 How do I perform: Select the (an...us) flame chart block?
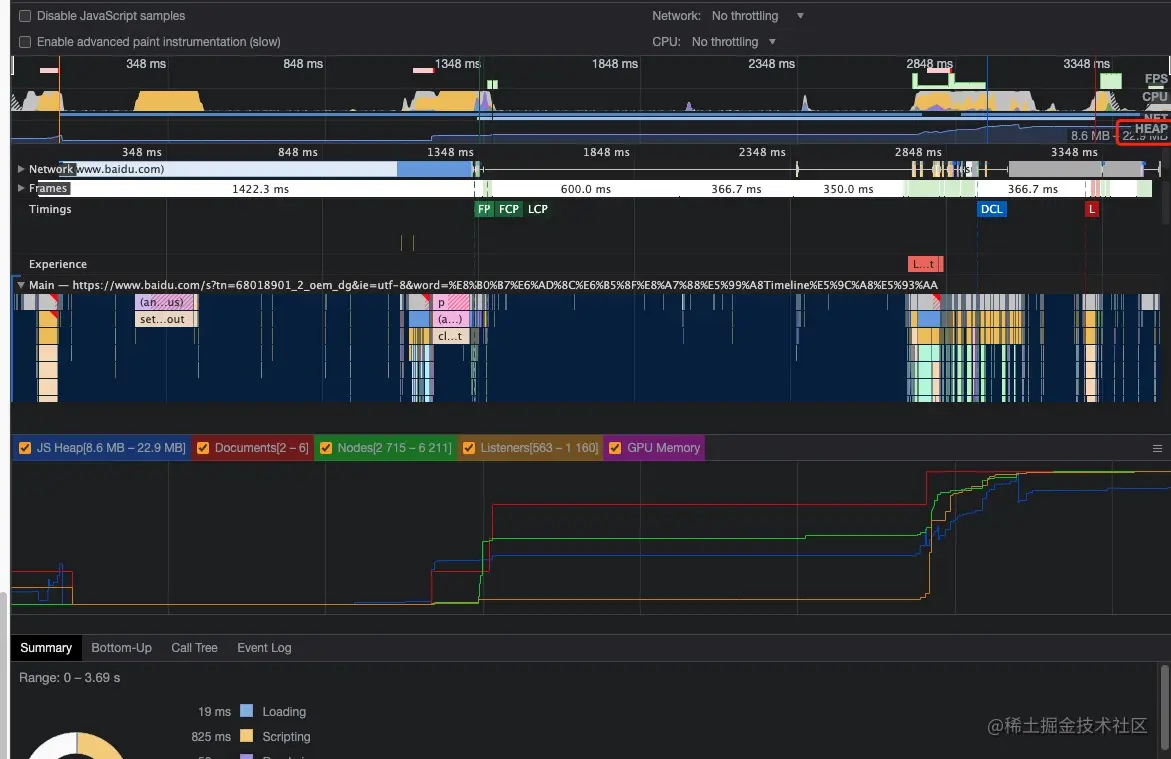(165, 302)
